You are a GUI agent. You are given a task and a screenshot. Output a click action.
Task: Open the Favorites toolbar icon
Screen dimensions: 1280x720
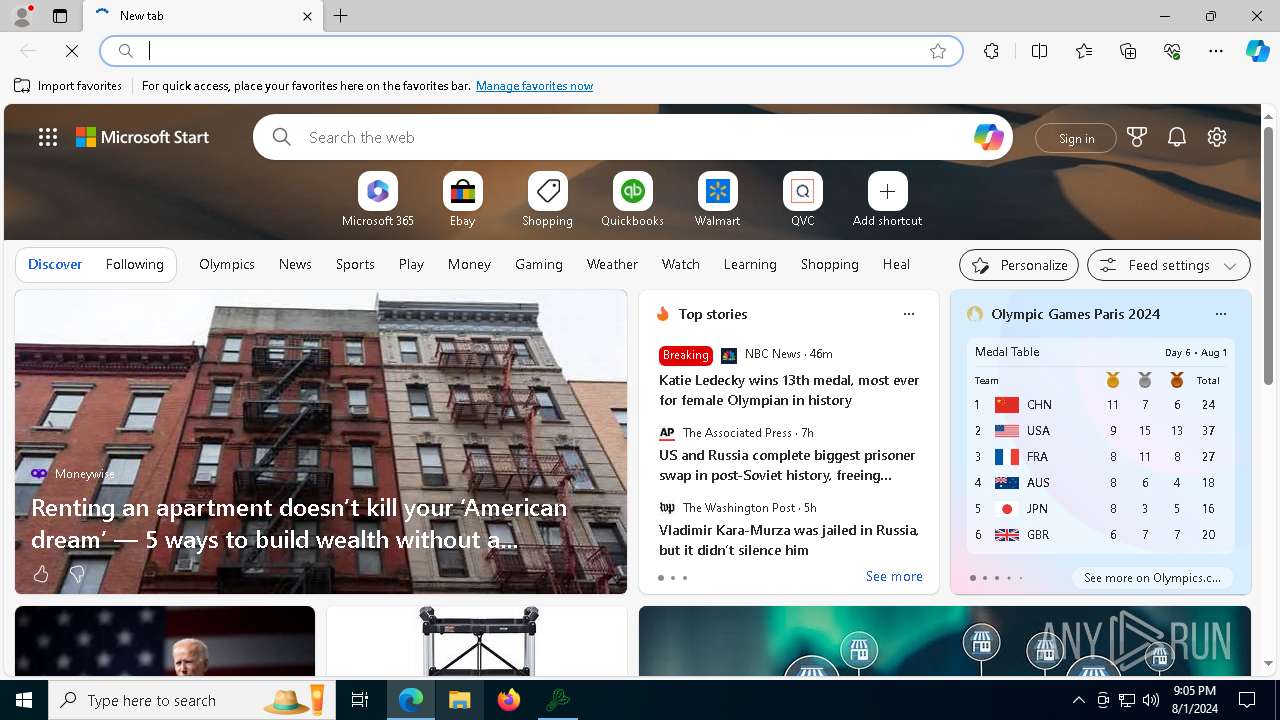tap(1084, 51)
